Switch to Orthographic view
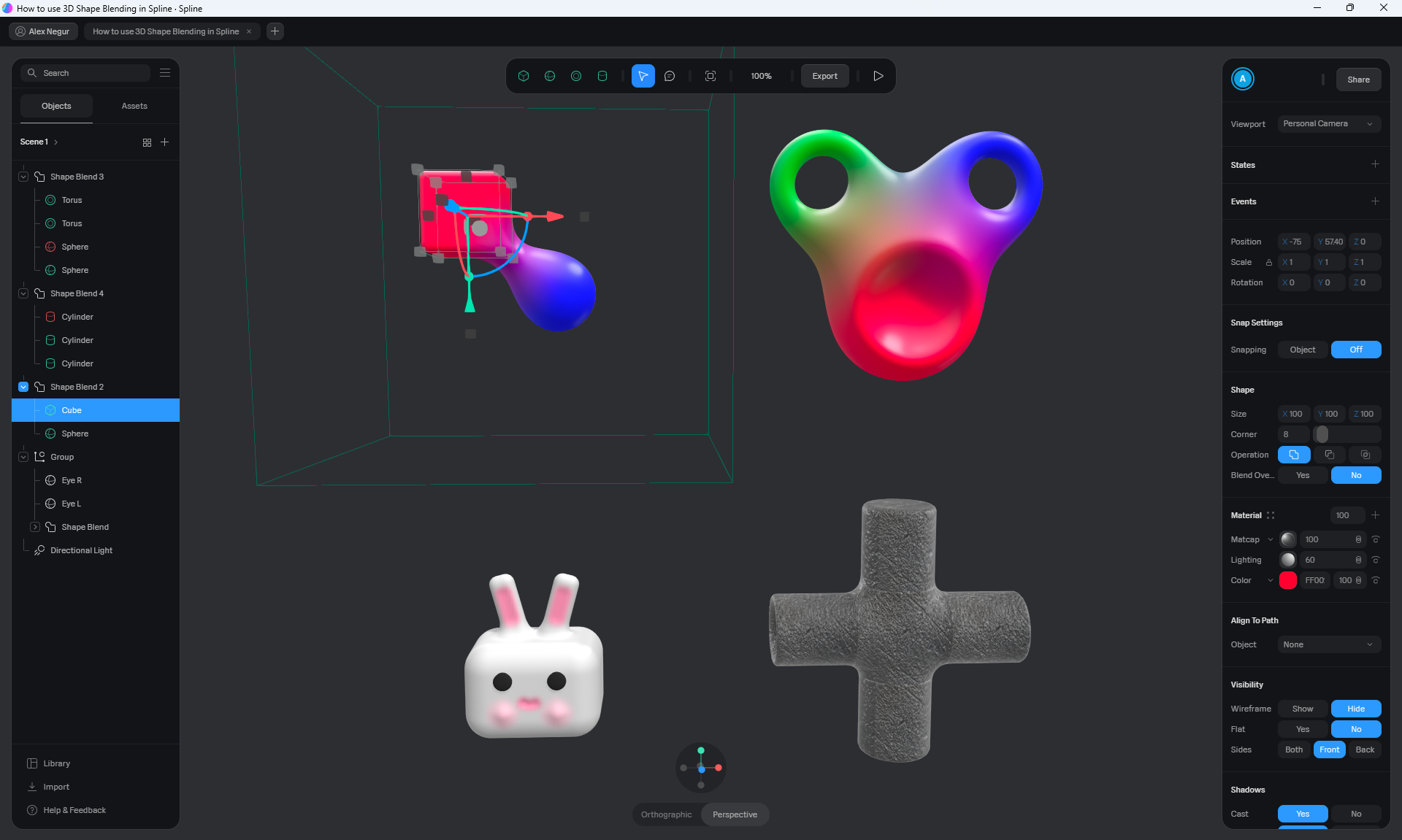The width and height of the screenshot is (1402, 840). click(x=666, y=814)
